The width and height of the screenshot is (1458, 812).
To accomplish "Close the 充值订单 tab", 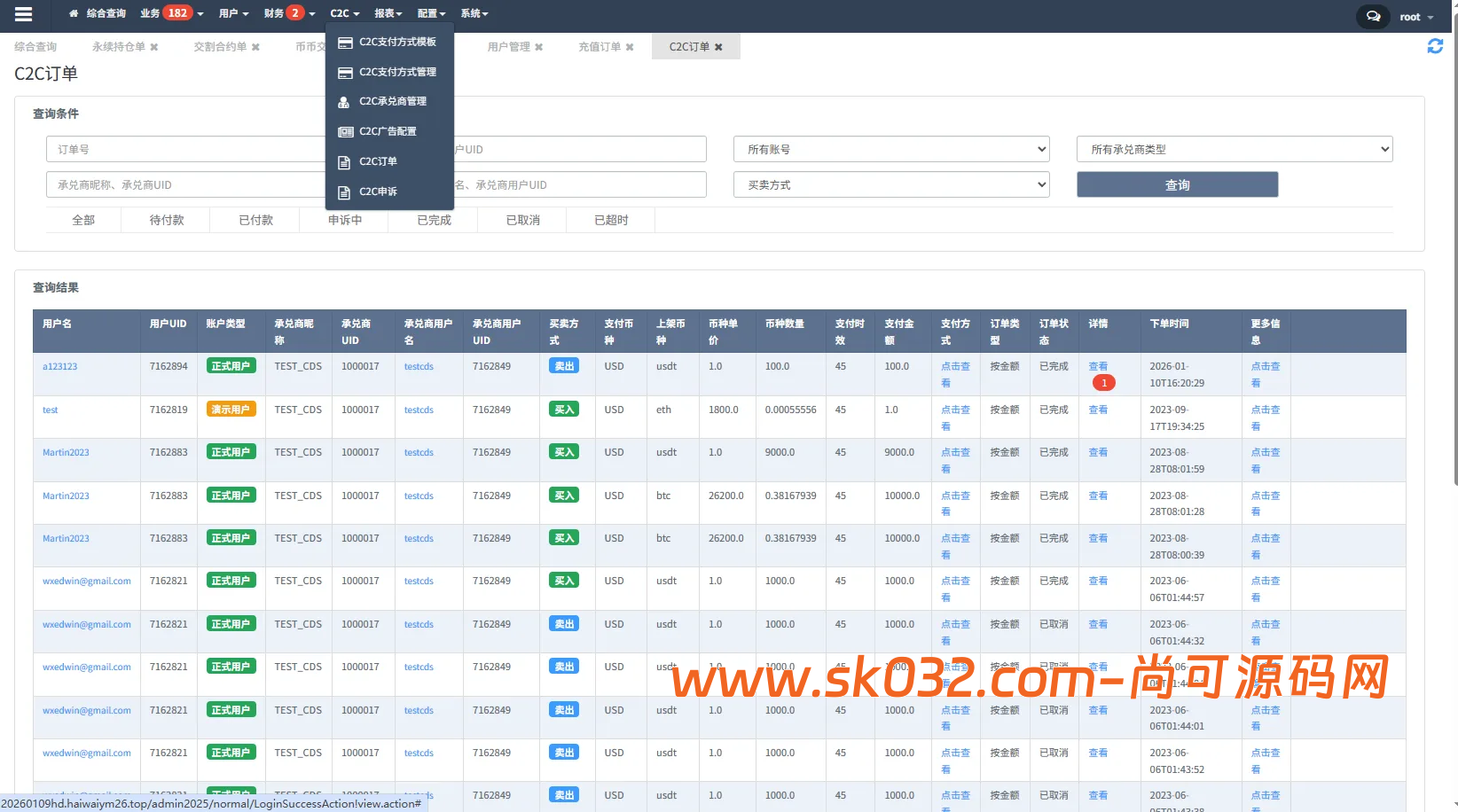I will pyautogui.click(x=630, y=46).
